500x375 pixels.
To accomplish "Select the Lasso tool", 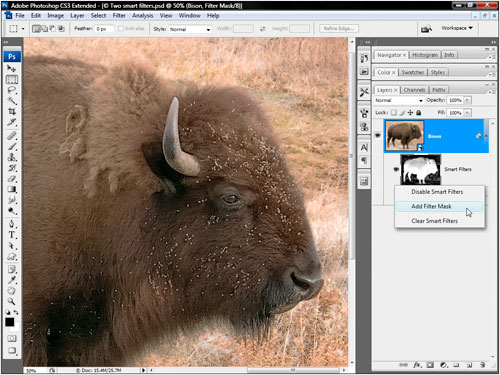I will pos(12,90).
